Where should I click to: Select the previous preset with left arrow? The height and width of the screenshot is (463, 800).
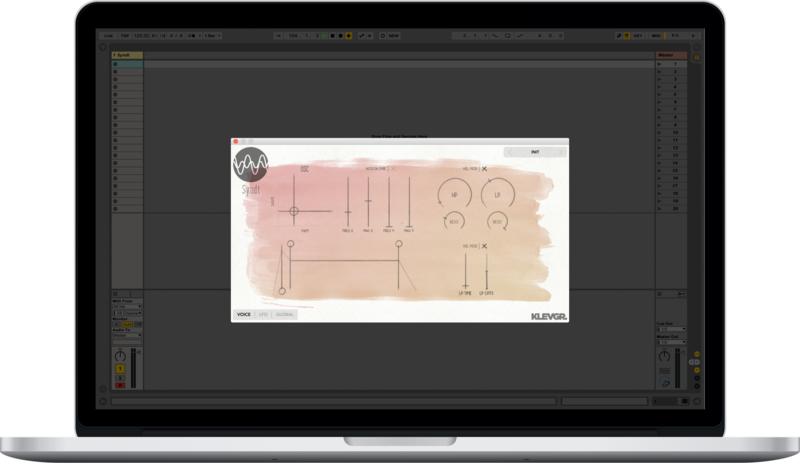[509, 152]
